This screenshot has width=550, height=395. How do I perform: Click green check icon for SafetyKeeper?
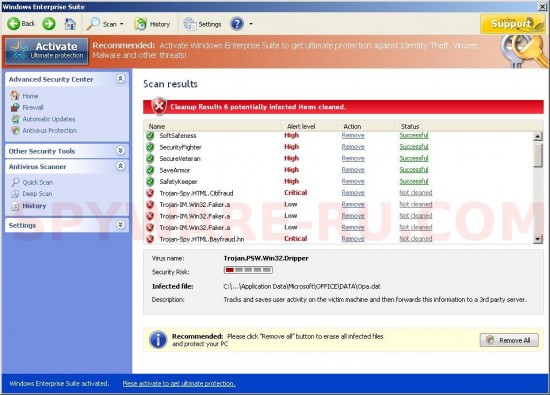pos(150,182)
